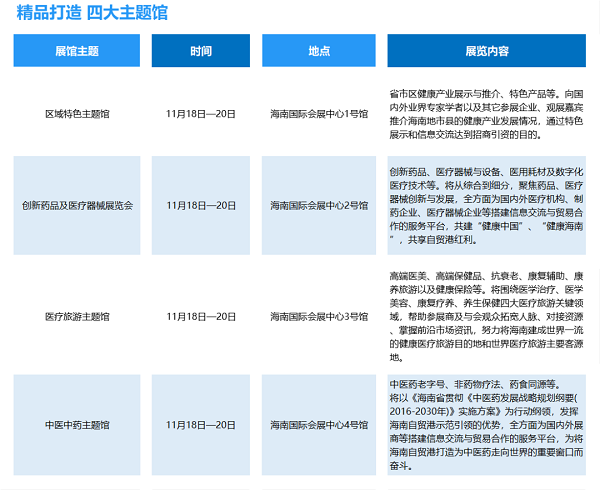Click the 创新药品及医疗器械展览会 cell
This screenshot has height=490, width=600.
click(x=77, y=205)
